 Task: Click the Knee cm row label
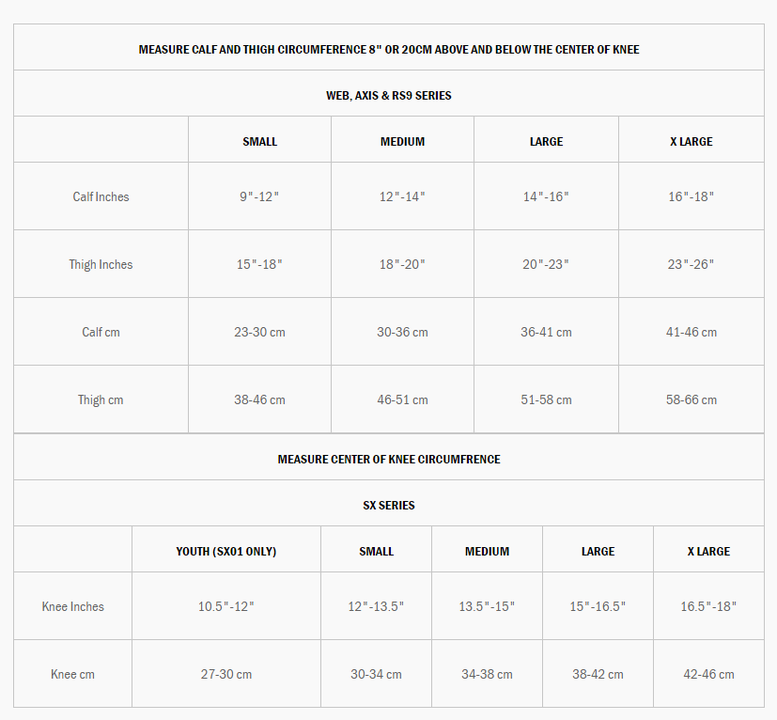(x=73, y=675)
